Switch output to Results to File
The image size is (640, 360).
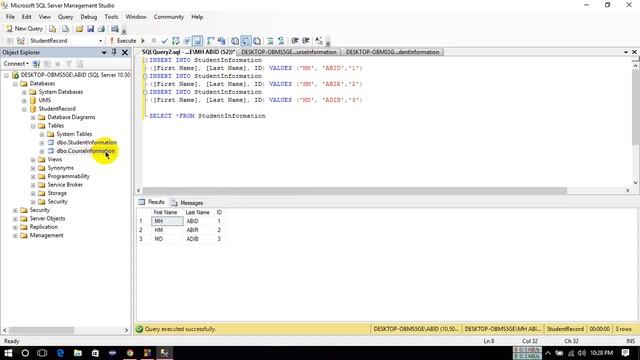click(x=257, y=41)
